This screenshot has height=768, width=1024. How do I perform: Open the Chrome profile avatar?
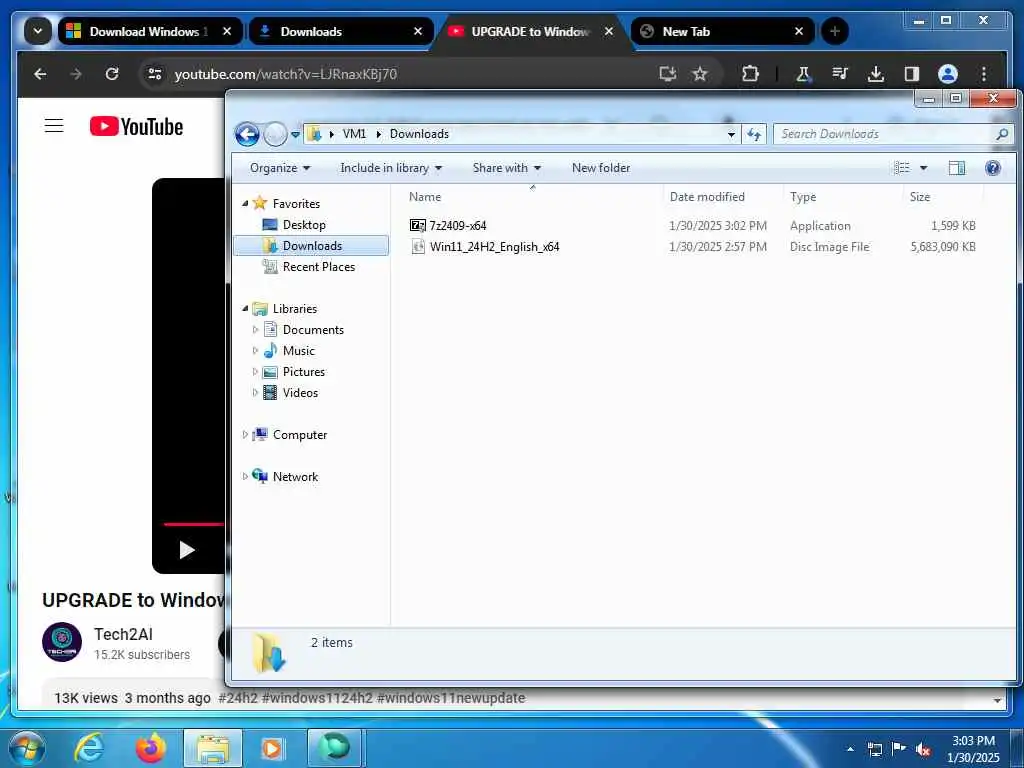click(x=948, y=74)
